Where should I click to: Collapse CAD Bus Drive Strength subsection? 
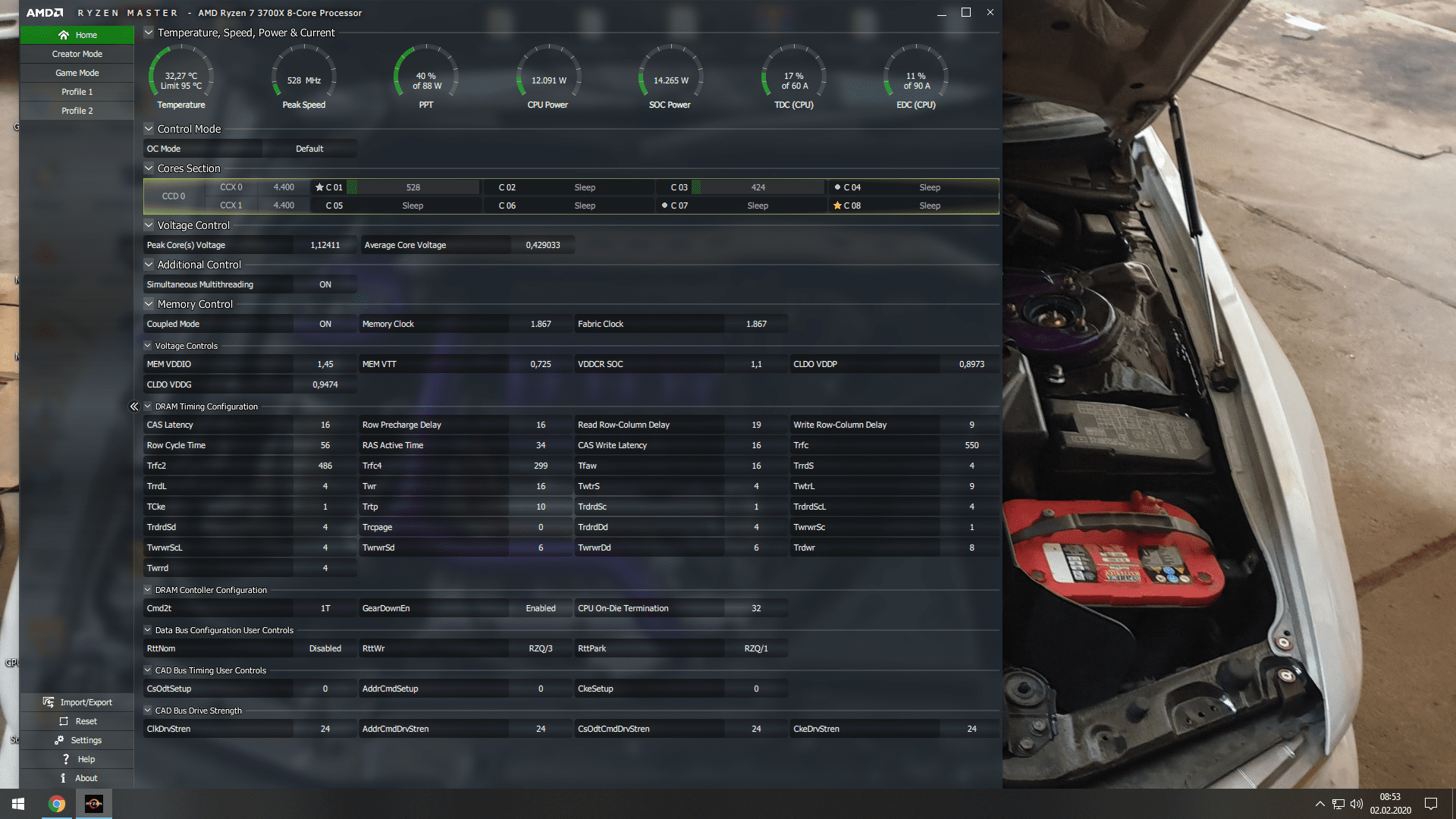pyautogui.click(x=148, y=711)
